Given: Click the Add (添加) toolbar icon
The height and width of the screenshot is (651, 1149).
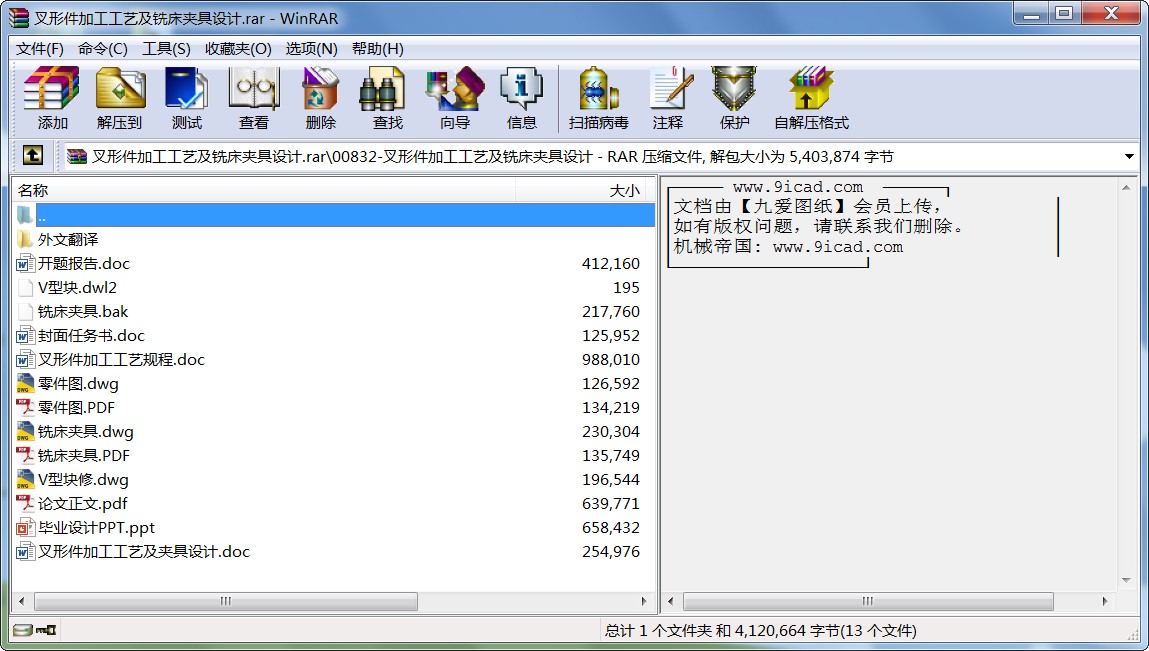Looking at the screenshot, I should (x=51, y=98).
